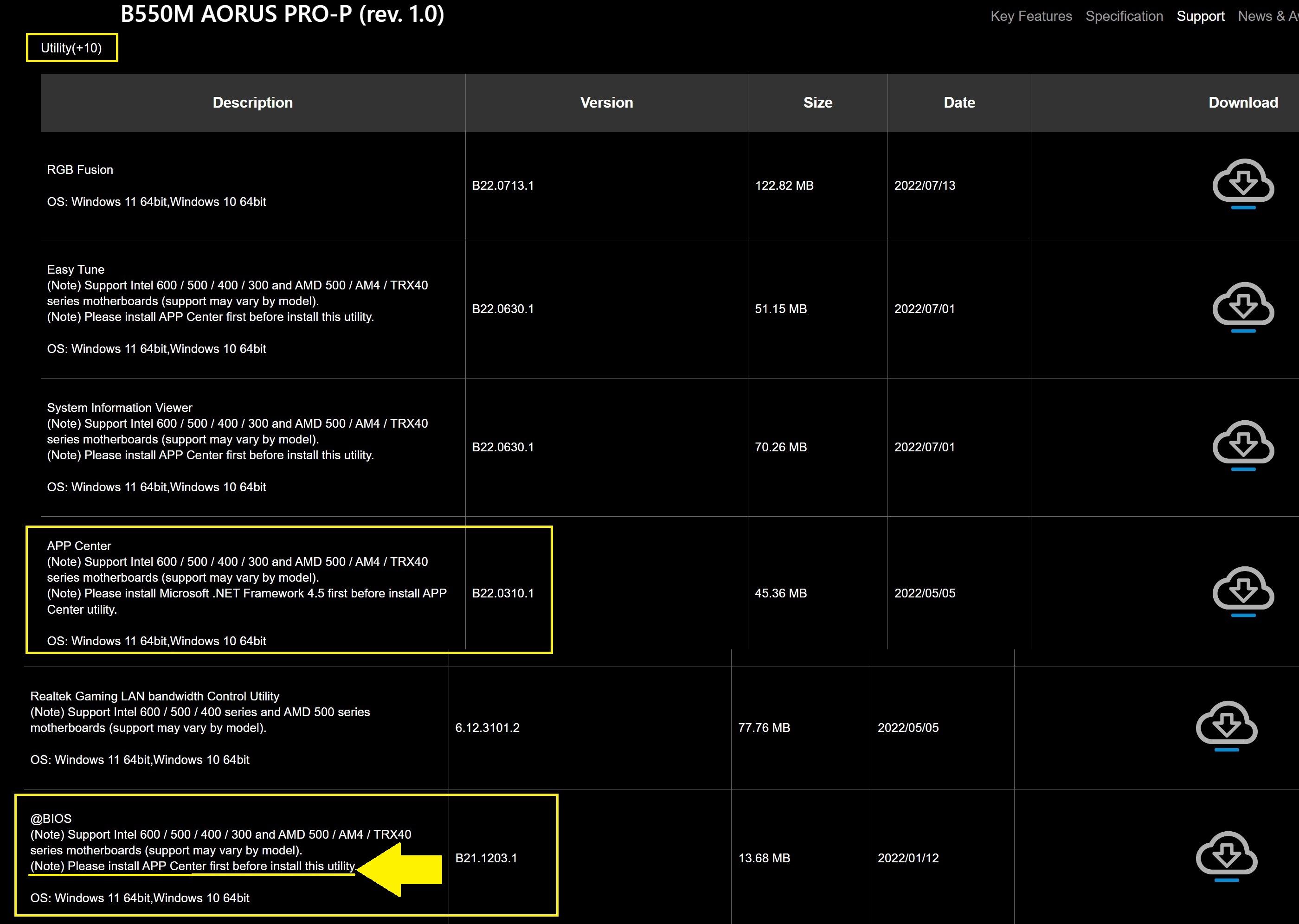1299x924 pixels.
Task: Click the Download column header
Action: click(x=1243, y=103)
